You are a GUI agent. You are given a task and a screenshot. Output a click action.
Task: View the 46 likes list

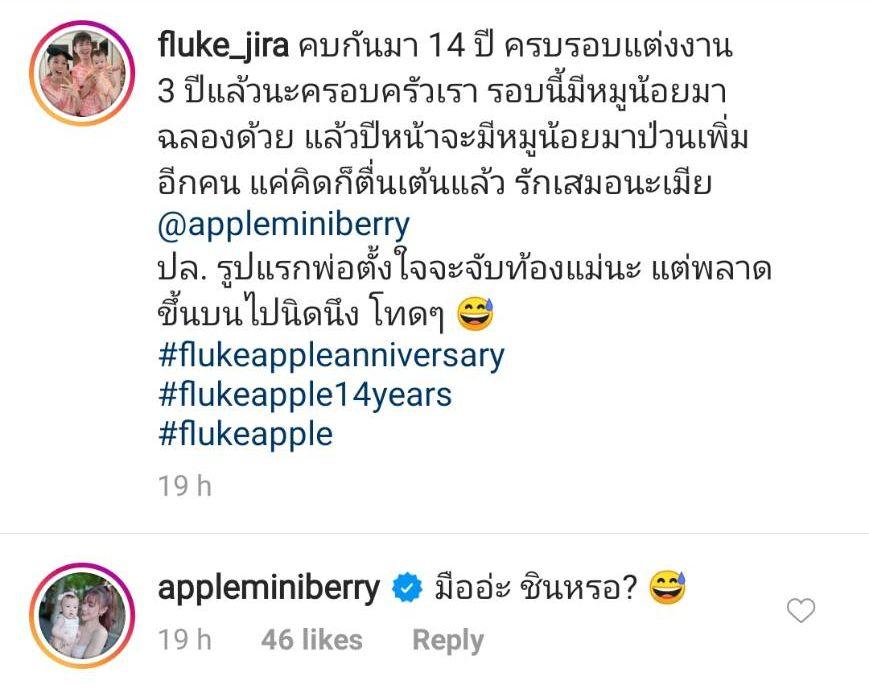[311, 640]
